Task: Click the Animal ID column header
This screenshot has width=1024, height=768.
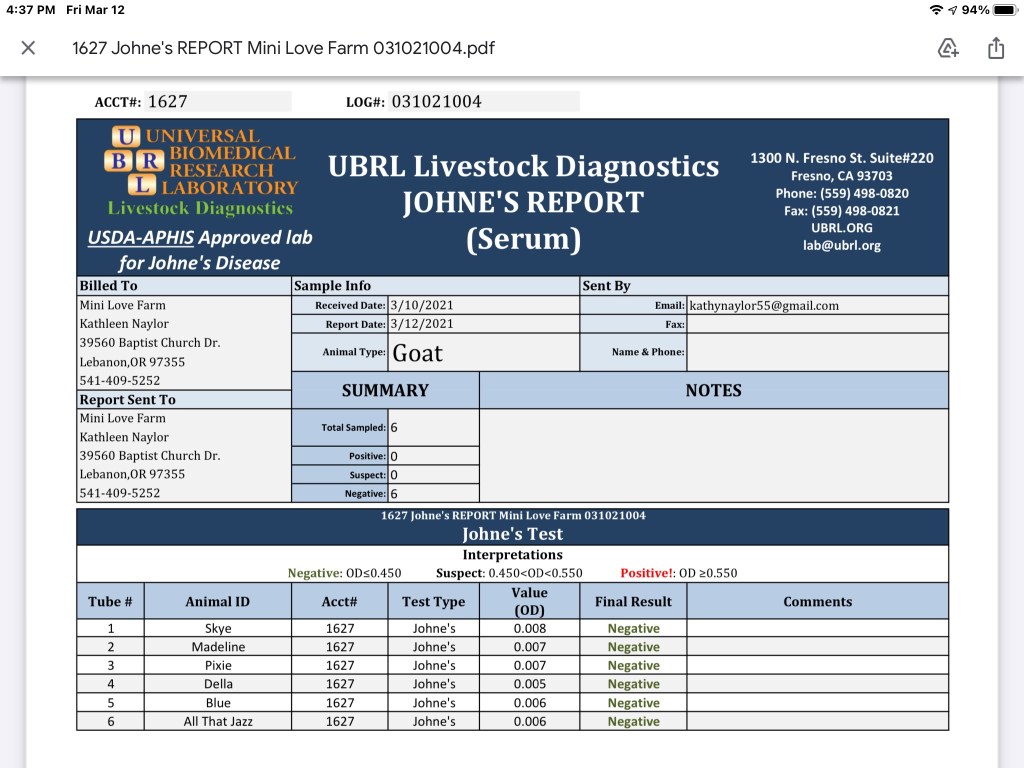Action: [217, 602]
